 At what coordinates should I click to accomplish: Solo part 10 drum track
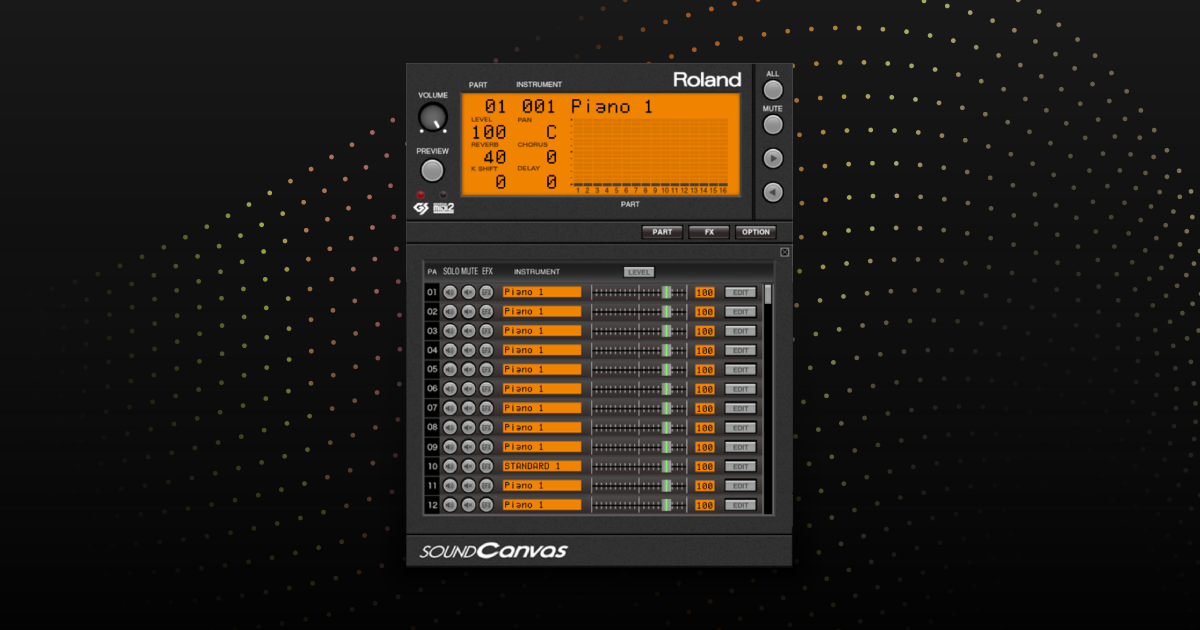[x=450, y=466]
